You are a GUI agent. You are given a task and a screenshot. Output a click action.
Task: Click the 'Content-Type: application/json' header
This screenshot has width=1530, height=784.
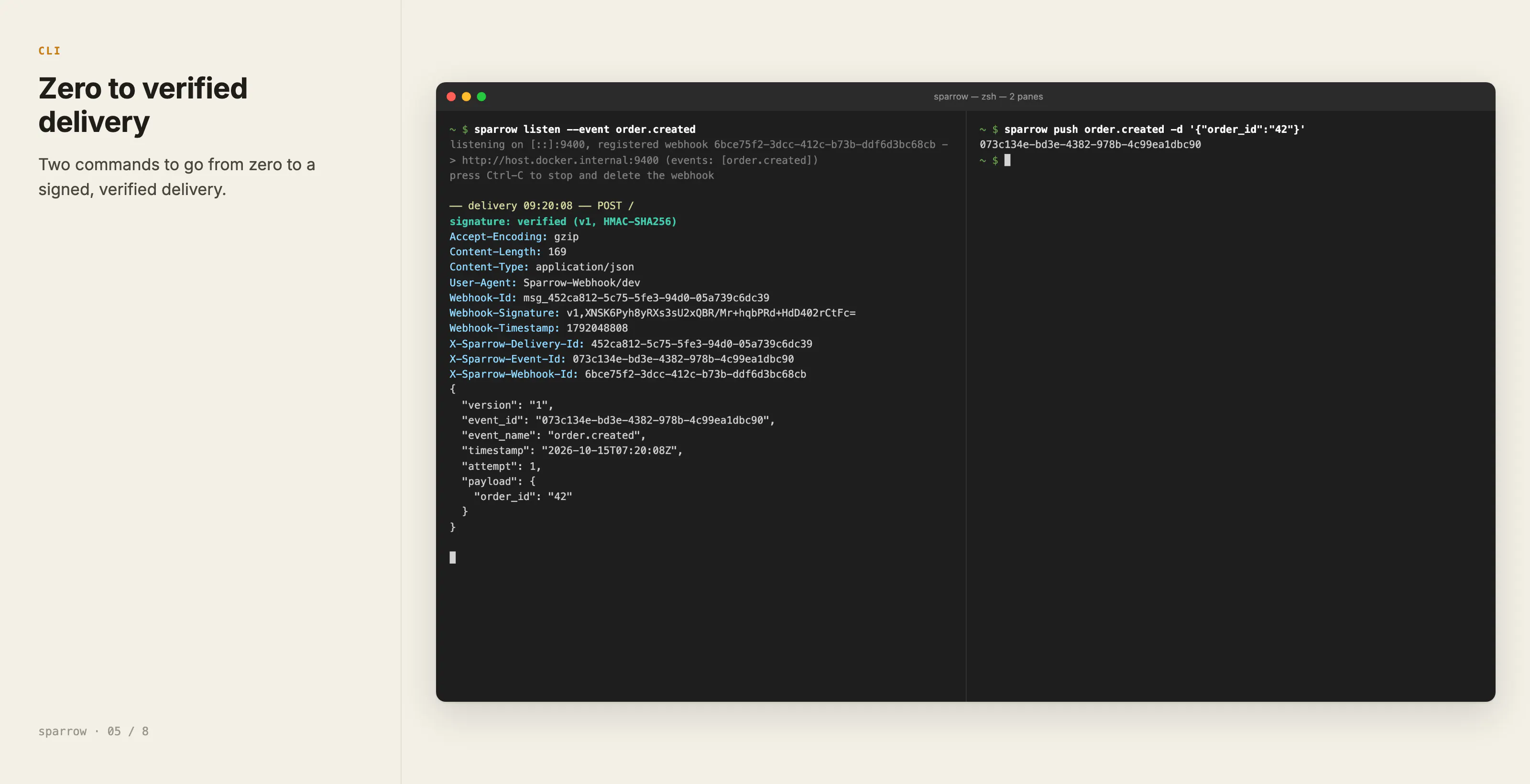click(x=542, y=267)
